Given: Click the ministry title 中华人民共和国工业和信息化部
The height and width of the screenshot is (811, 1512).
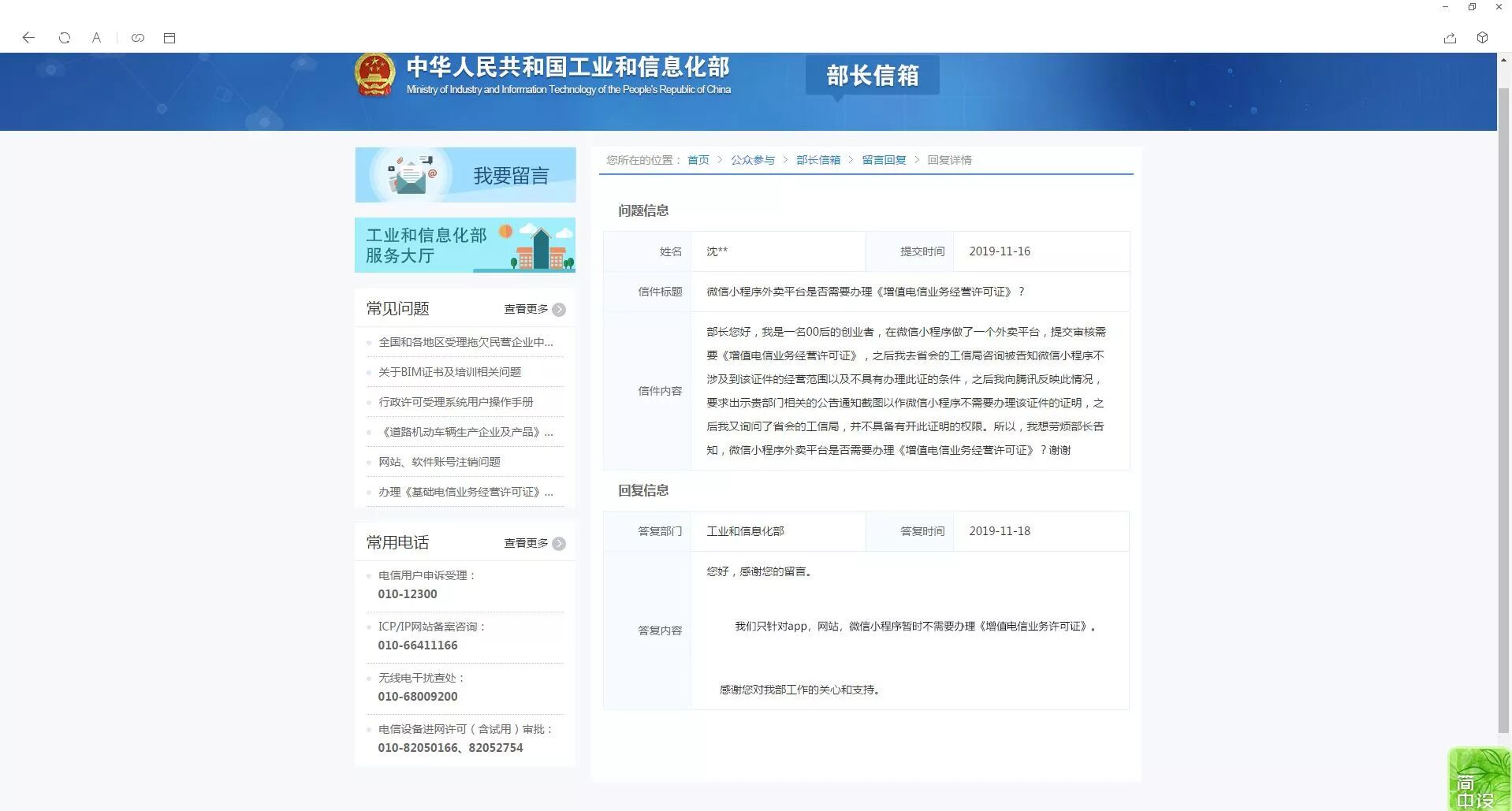Looking at the screenshot, I should click(568, 67).
